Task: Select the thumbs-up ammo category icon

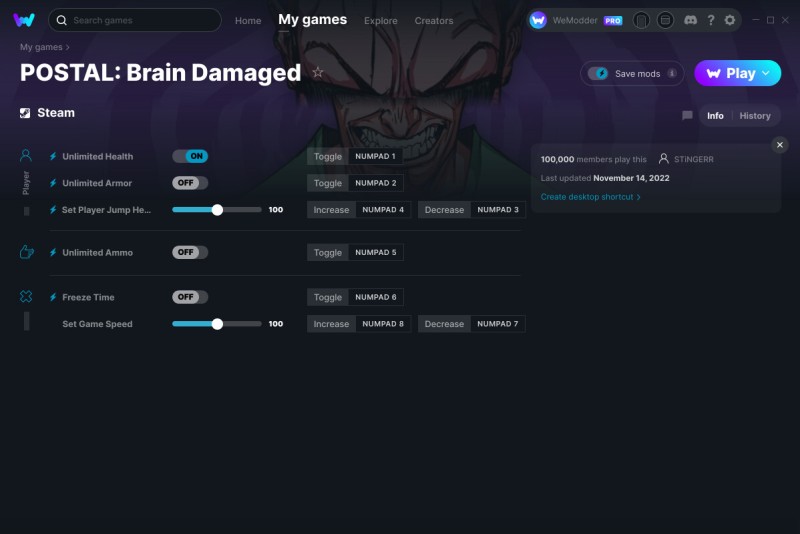Action: [x=27, y=251]
